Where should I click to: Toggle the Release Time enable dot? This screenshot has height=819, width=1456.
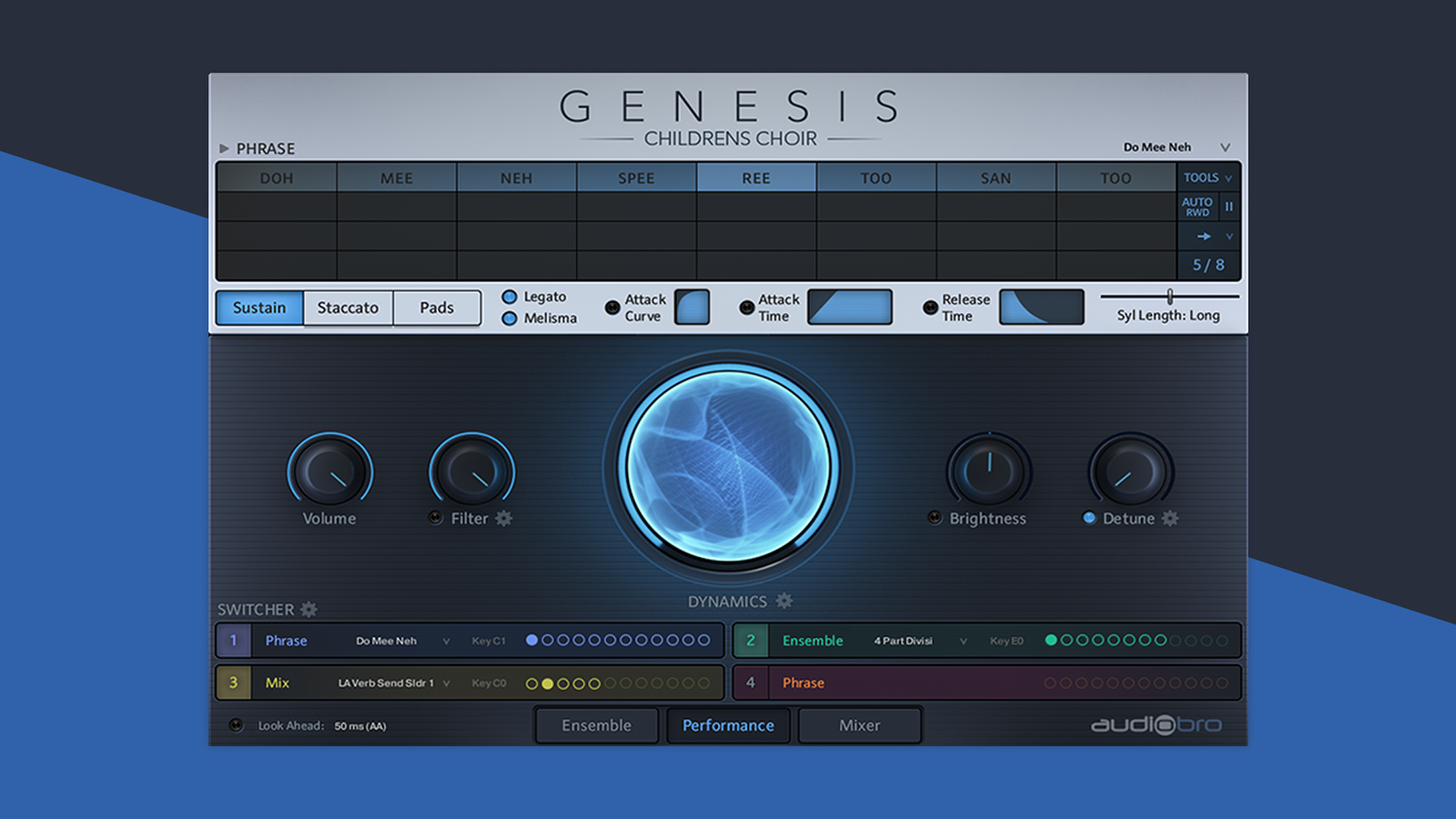(930, 308)
